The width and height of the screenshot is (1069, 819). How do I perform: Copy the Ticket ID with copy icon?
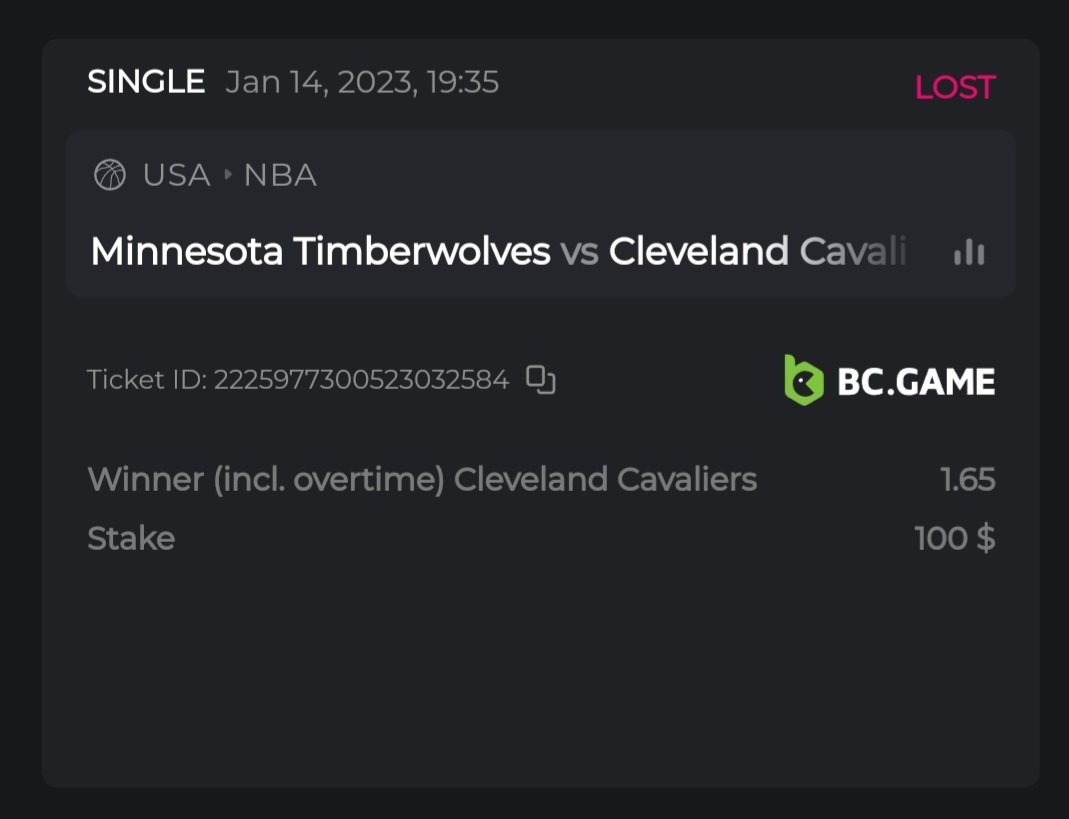point(541,380)
